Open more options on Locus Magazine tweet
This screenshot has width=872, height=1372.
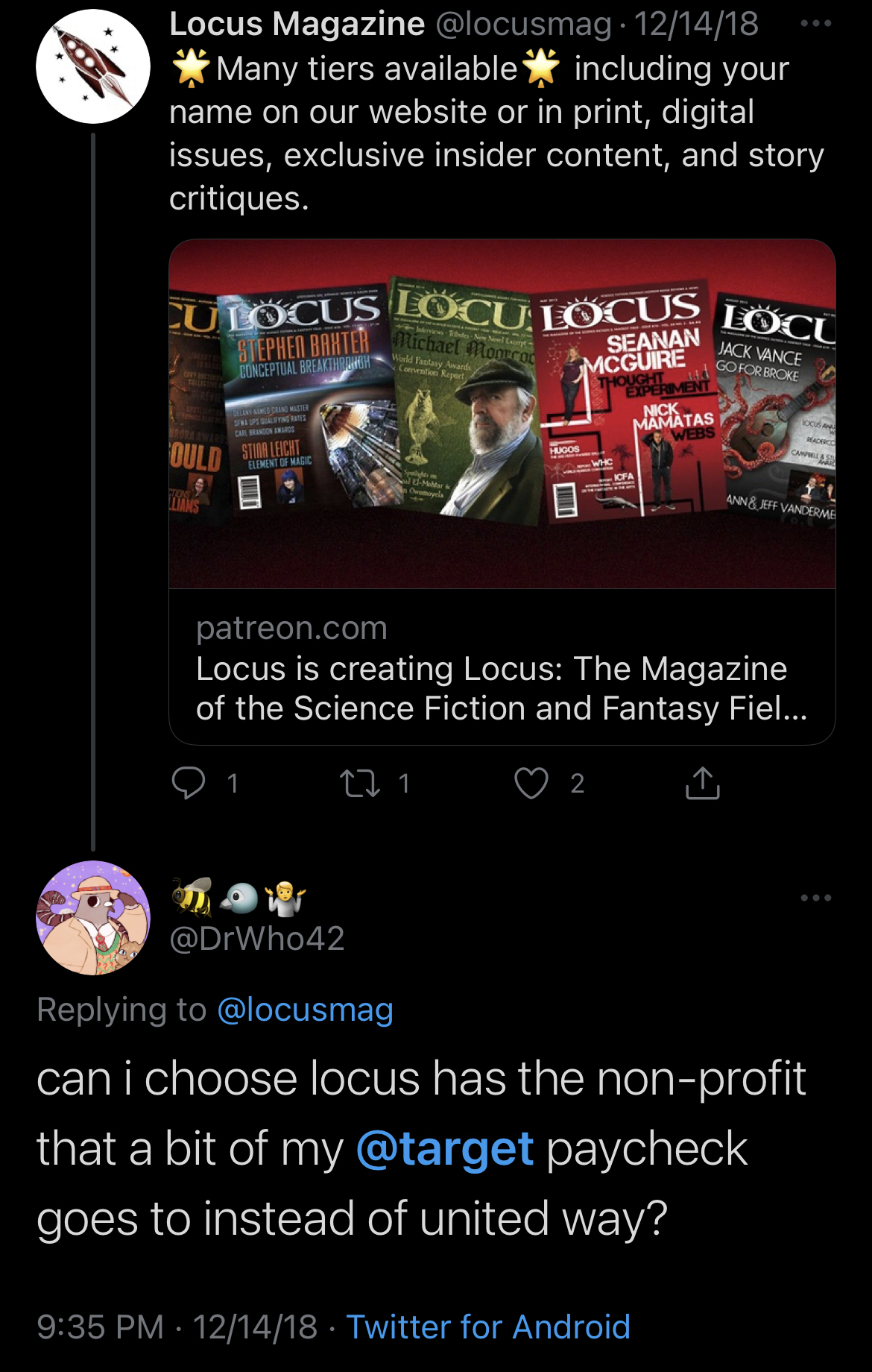(x=816, y=23)
